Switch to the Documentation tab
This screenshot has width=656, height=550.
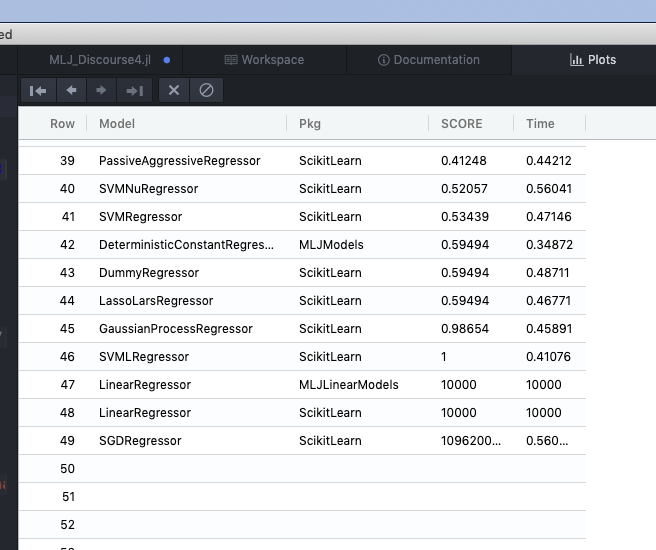point(429,60)
